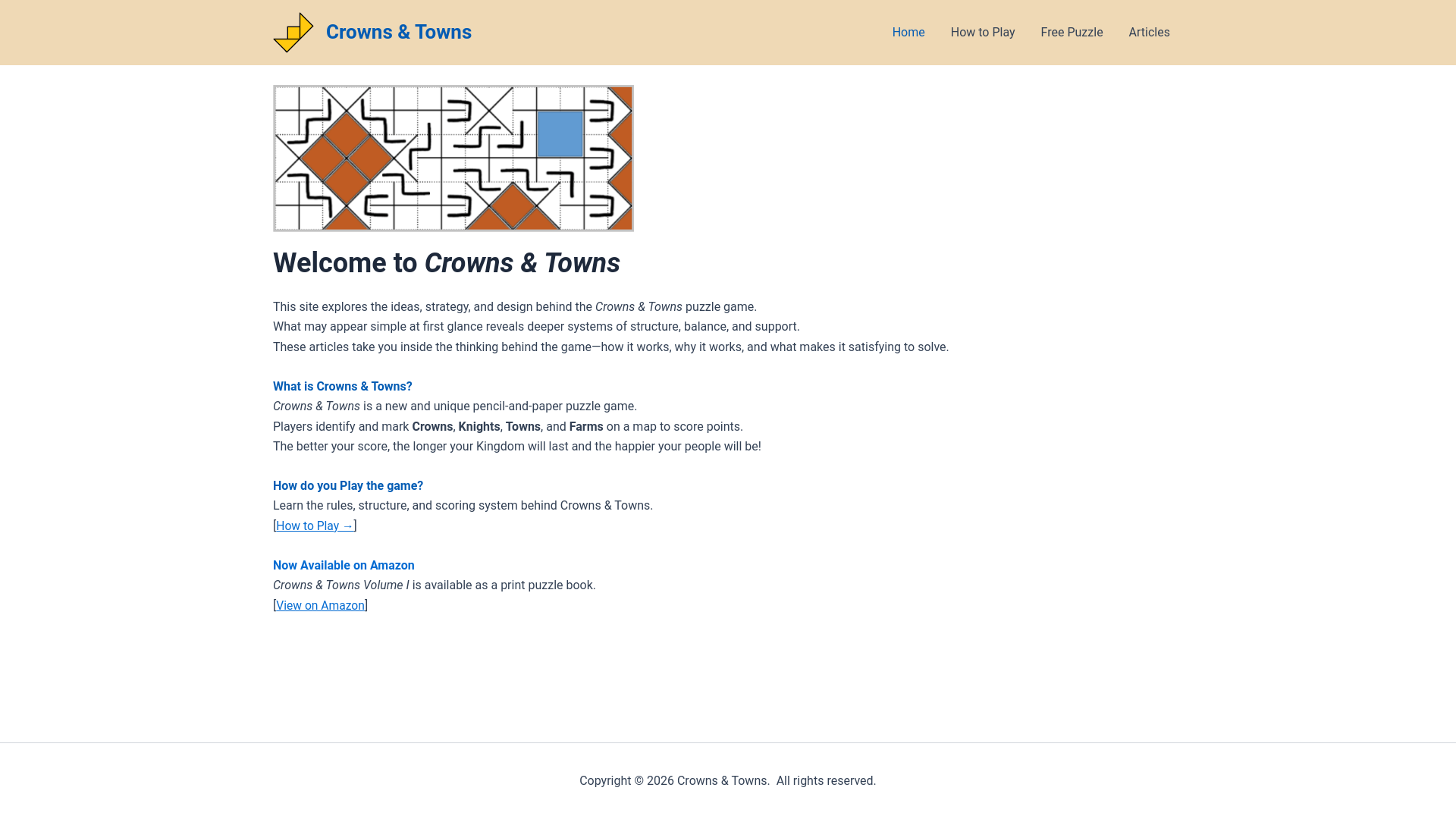Image resolution: width=1456 pixels, height=819 pixels.
Task: Click the 'What is Crowns & Towns?' heading
Action: 343,386
